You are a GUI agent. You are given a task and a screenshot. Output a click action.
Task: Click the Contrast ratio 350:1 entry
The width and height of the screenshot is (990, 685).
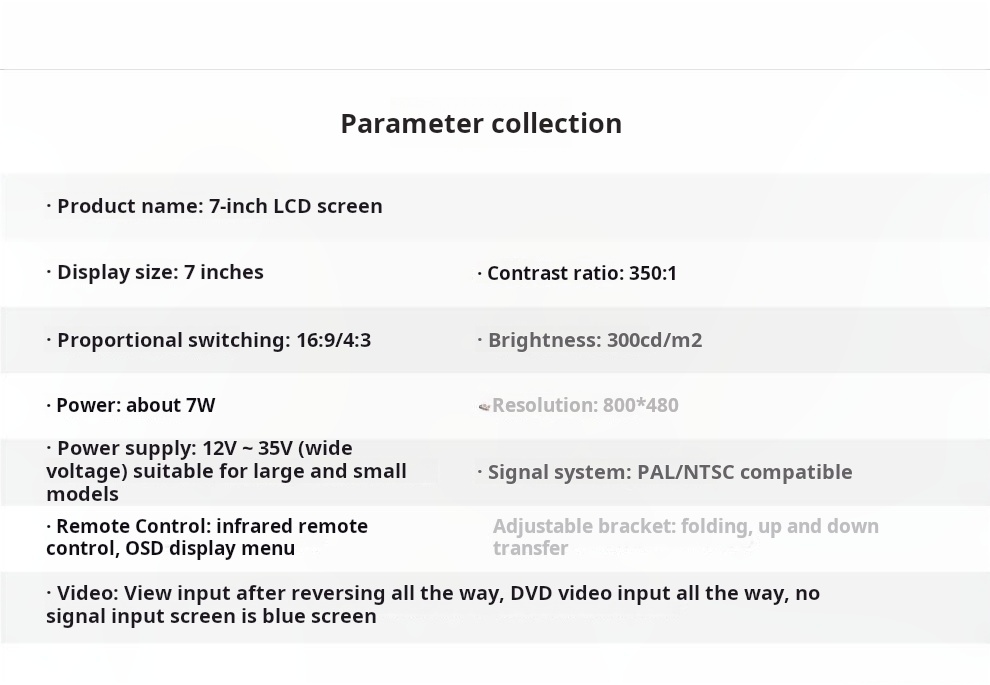(577, 273)
